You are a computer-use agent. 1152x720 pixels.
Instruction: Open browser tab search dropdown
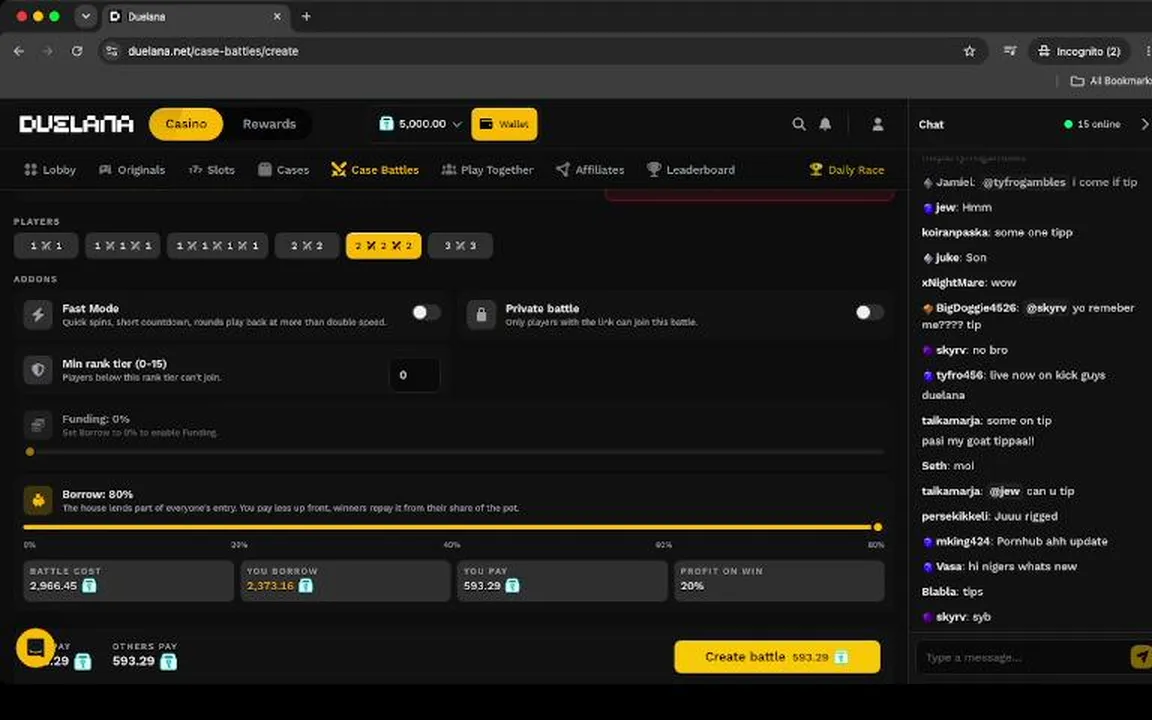(x=86, y=16)
